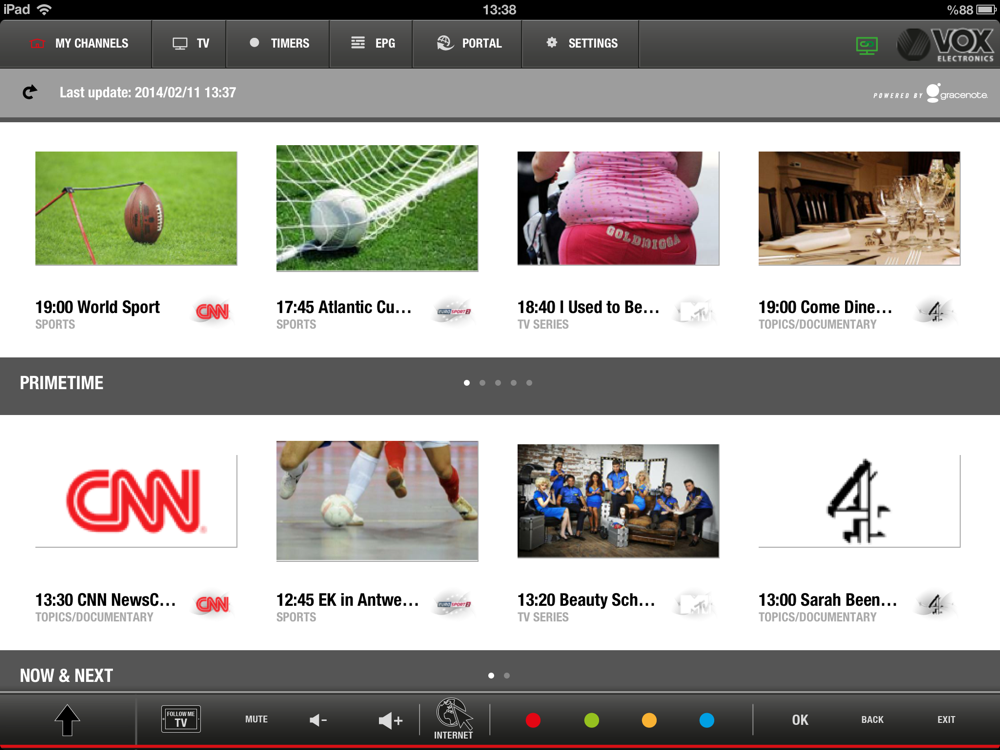Go to the Portal tab
Screen dimensions: 1000x750
(x=467, y=43)
